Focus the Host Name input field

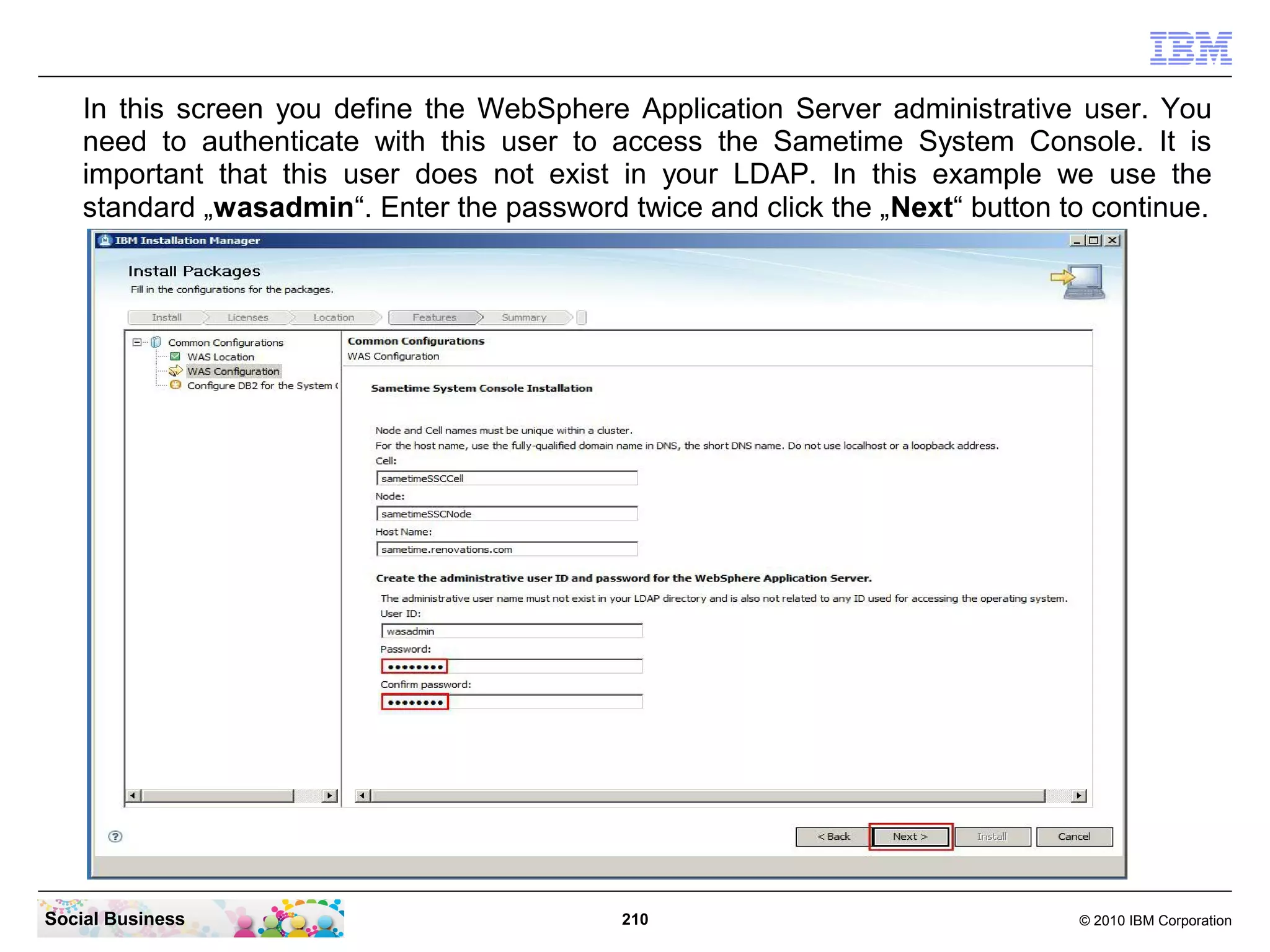click(x=507, y=549)
